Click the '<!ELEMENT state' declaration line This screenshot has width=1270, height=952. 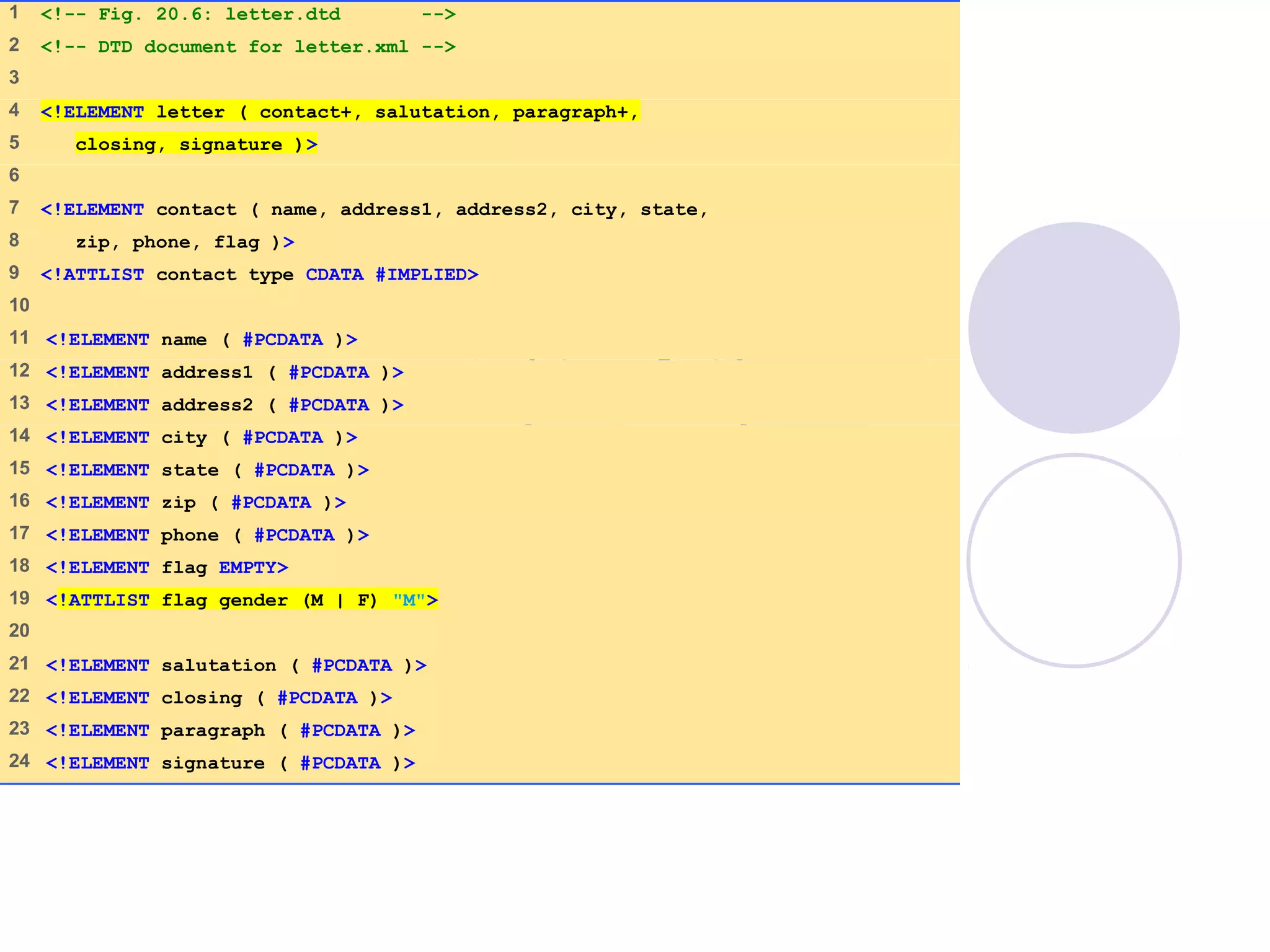[207, 470]
